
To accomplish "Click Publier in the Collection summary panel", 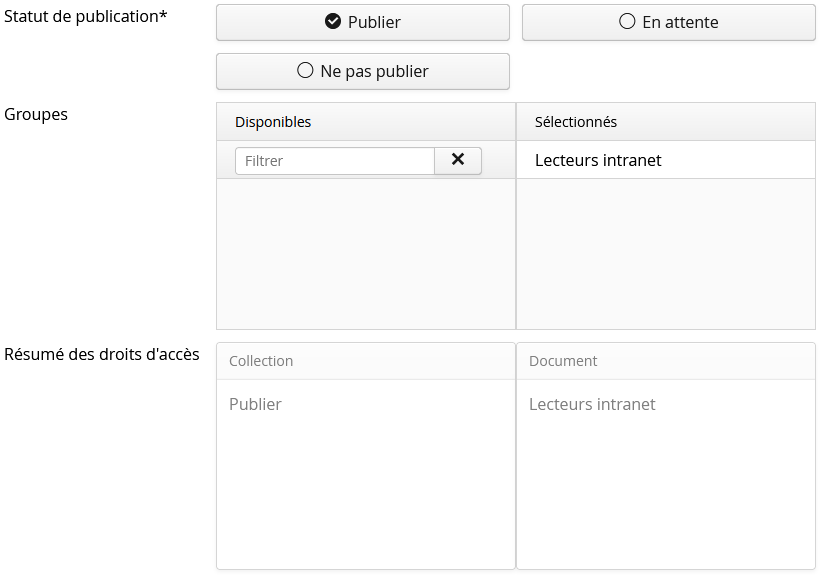I will tap(255, 404).
